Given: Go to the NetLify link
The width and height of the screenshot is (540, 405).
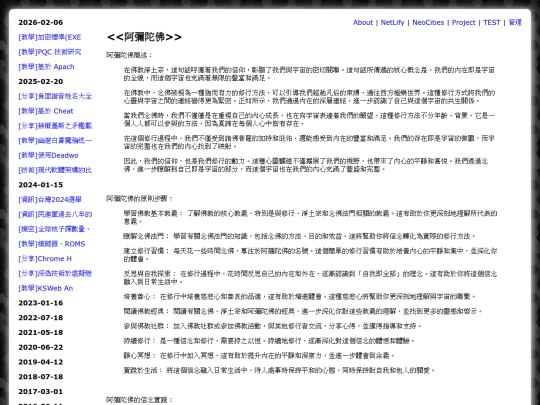Looking at the screenshot, I should 392,23.
